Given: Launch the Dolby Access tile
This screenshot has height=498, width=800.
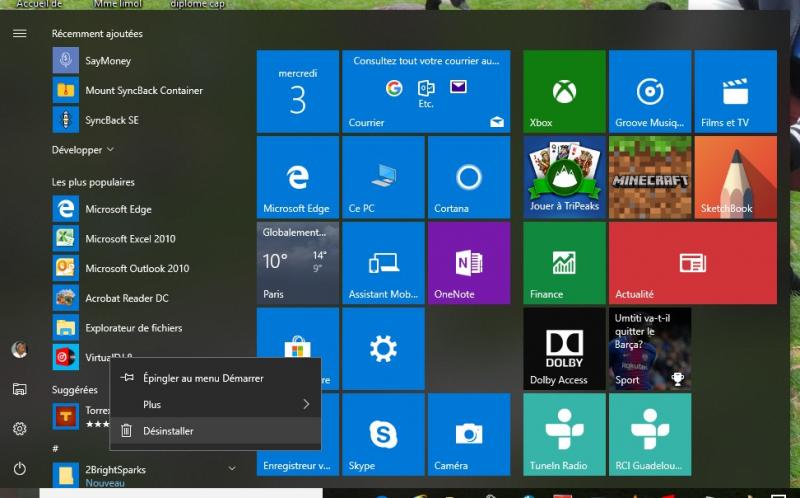Looking at the screenshot, I should [564, 348].
